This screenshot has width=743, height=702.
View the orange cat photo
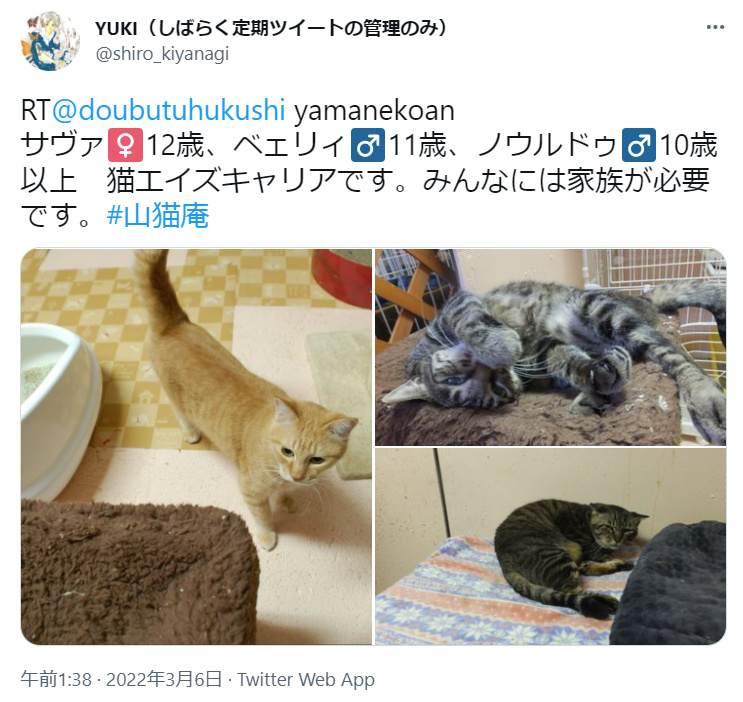[196, 447]
